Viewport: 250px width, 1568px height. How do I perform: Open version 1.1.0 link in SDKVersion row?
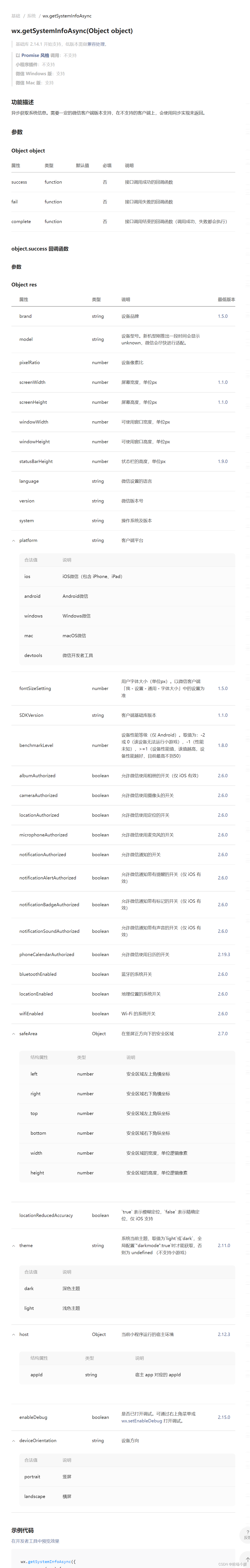pos(223,715)
